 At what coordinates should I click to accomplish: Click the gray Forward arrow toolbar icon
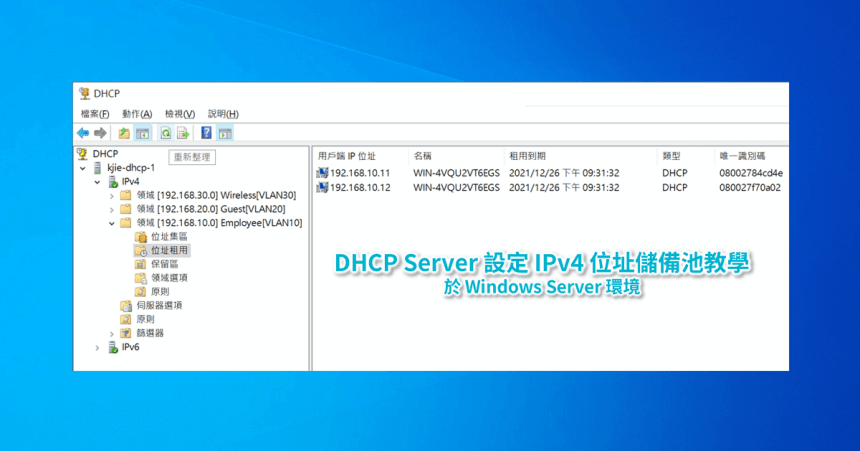pyautogui.click(x=100, y=133)
